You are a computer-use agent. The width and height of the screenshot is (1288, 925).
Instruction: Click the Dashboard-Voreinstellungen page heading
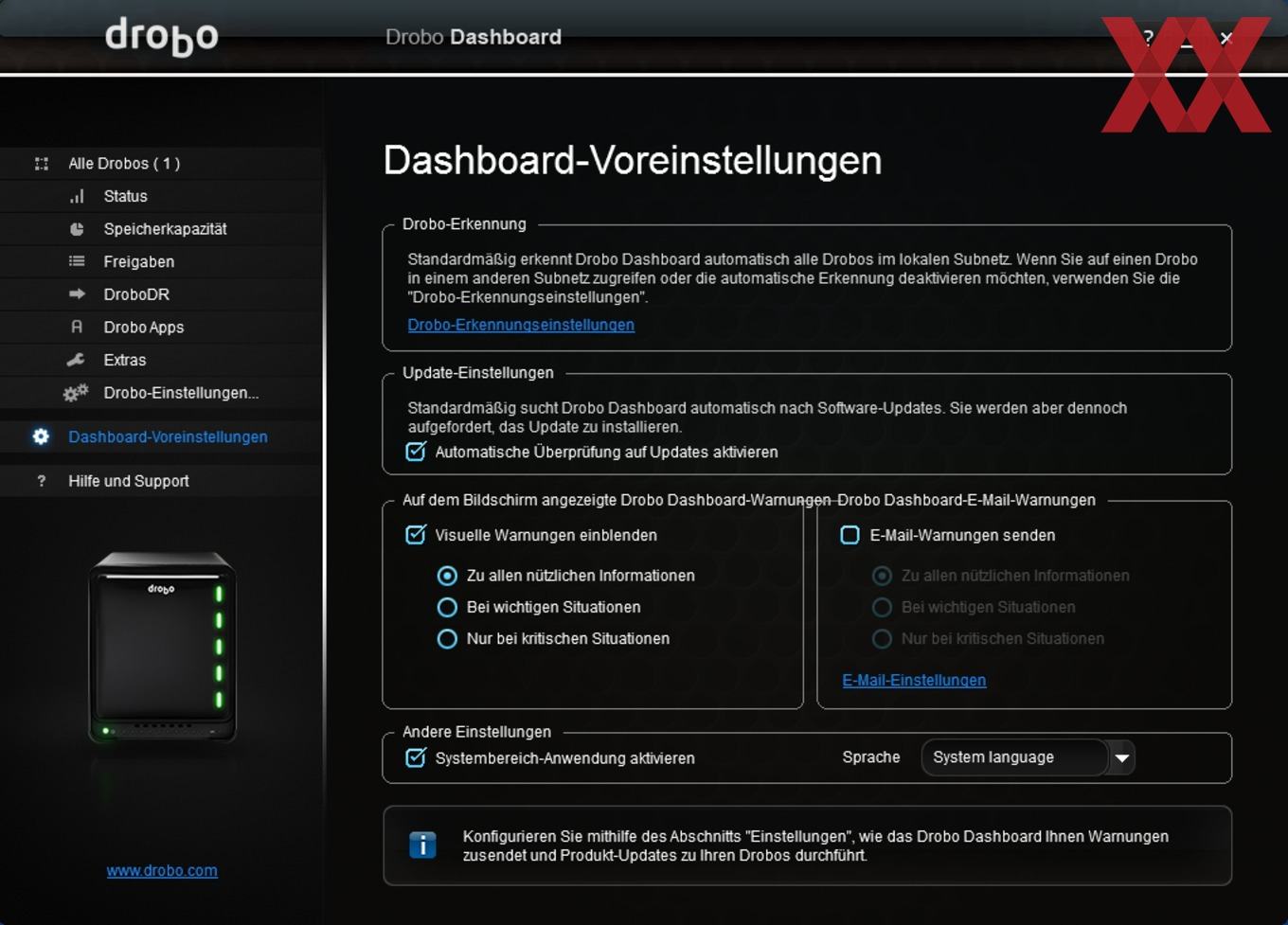[633, 160]
